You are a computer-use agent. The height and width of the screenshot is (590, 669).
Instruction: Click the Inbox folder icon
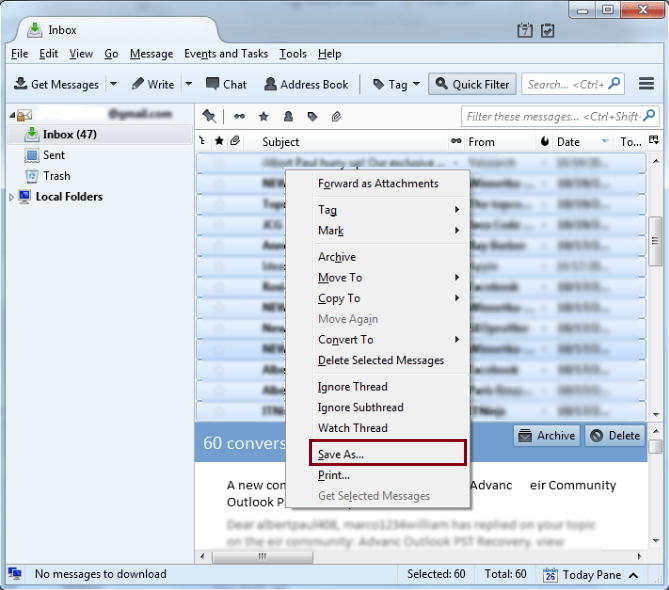tap(32, 134)
